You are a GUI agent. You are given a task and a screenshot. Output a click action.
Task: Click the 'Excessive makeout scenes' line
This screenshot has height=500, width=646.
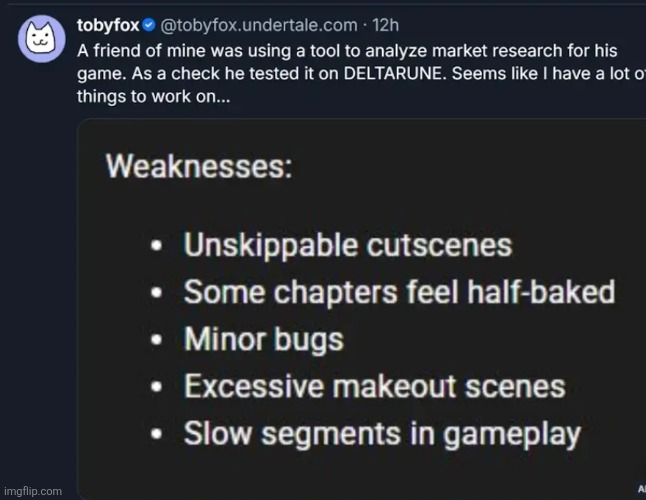[374, 387]
